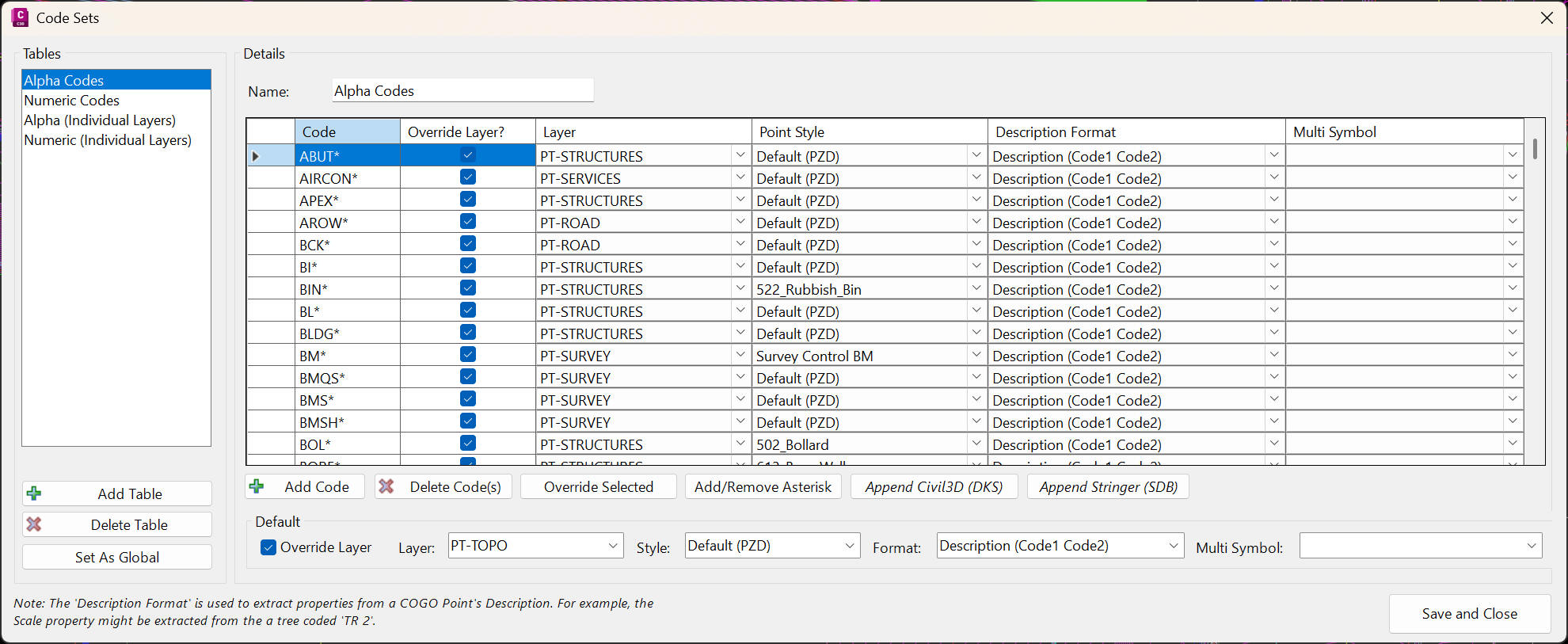Click the Save and Close button
Image resolution: width=1568 pixels, height=644 pixels.
[x=1469, y=614]
